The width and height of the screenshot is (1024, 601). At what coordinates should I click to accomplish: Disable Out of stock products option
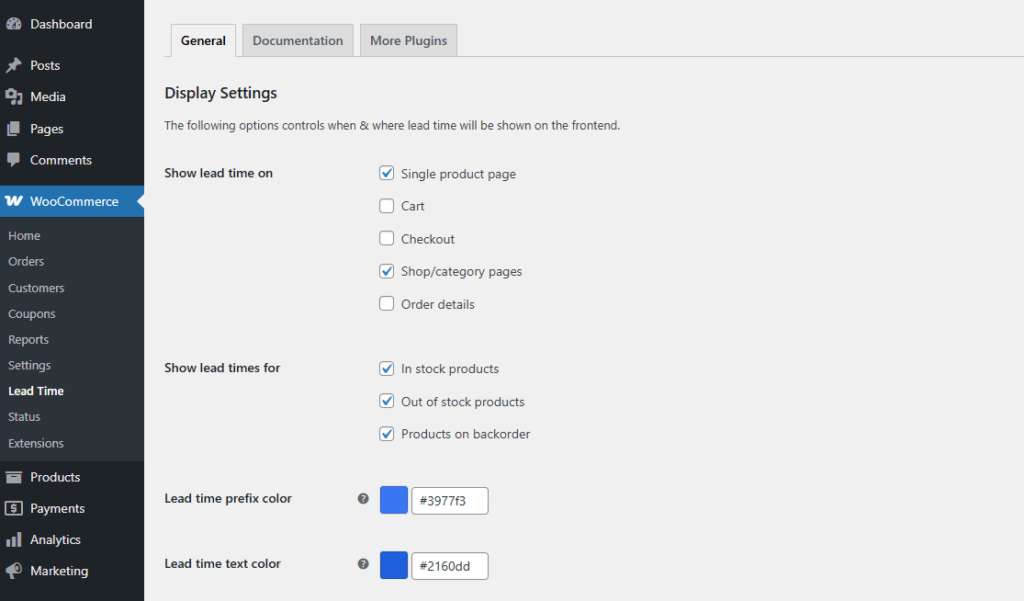click(387, 401)
